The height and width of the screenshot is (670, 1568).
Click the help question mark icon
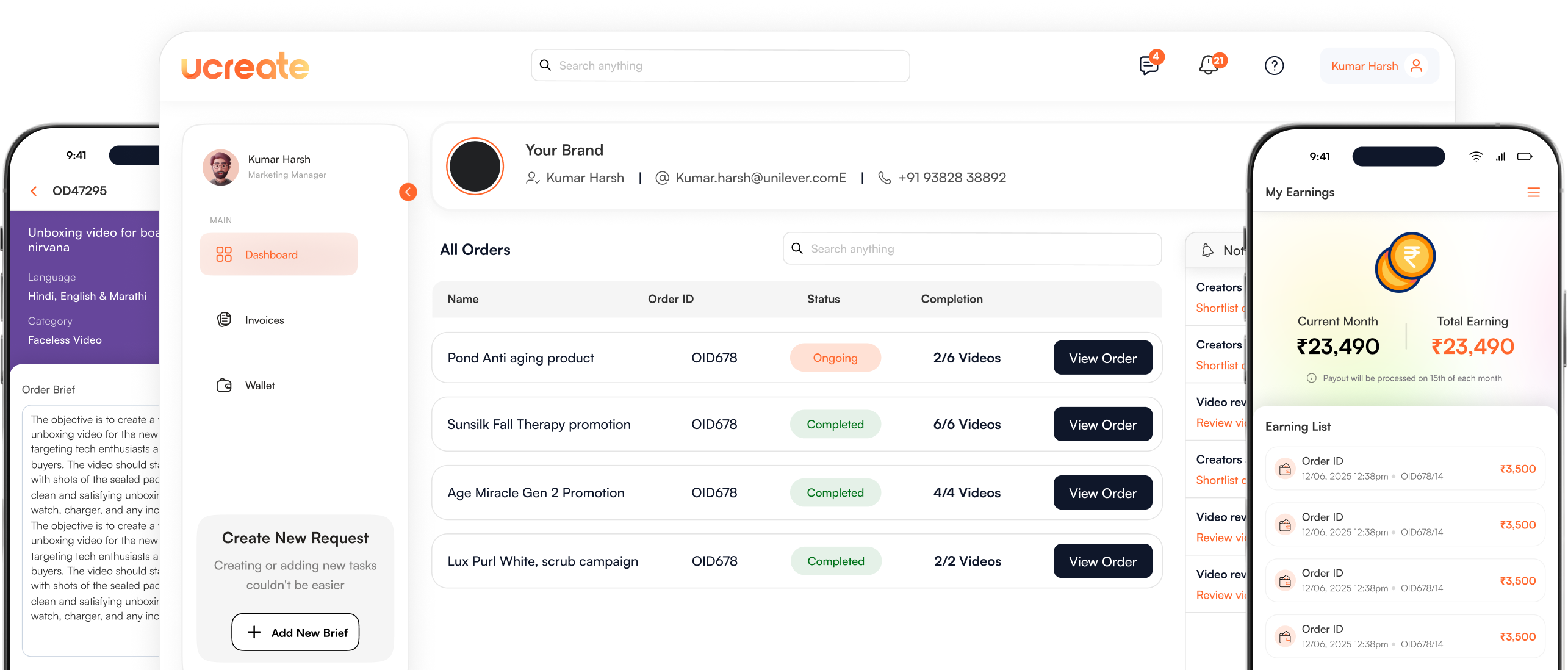click(1274, 65)
